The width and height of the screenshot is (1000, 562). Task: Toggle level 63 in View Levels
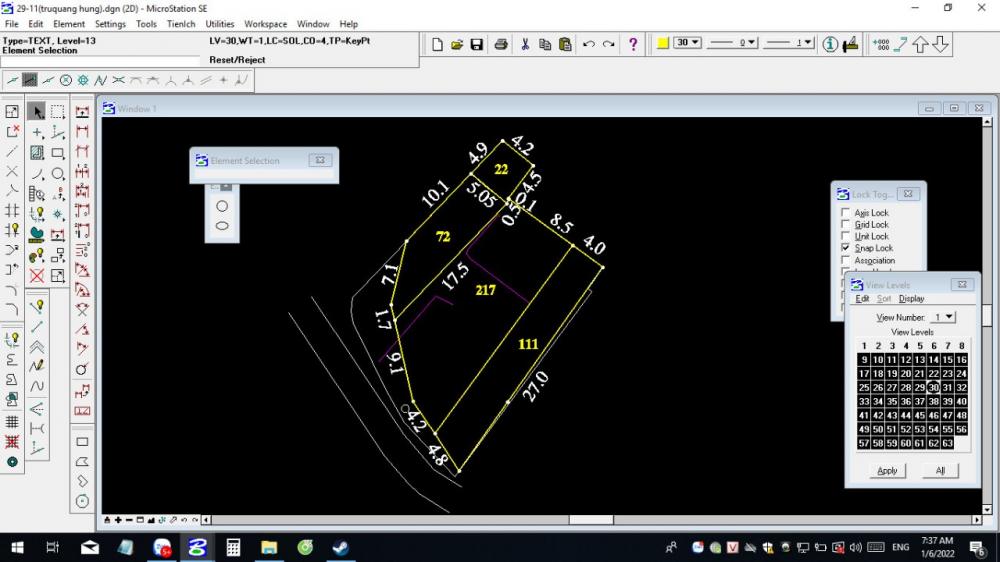coord(947,443)
